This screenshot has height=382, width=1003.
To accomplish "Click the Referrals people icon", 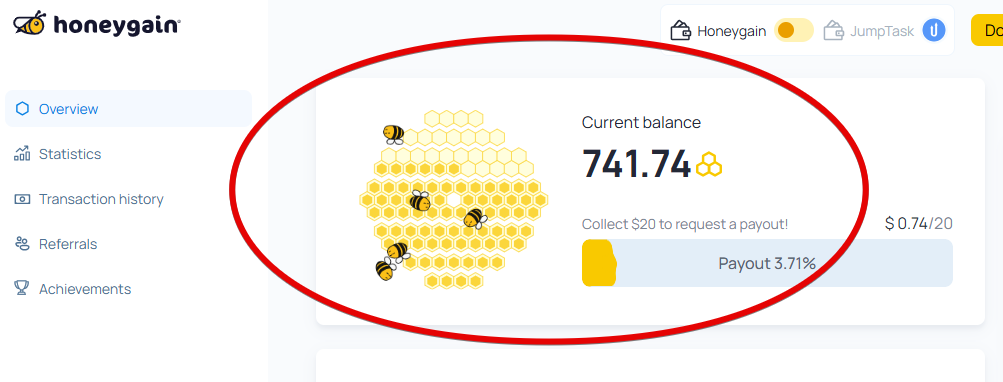I will (x=22, y=244).
